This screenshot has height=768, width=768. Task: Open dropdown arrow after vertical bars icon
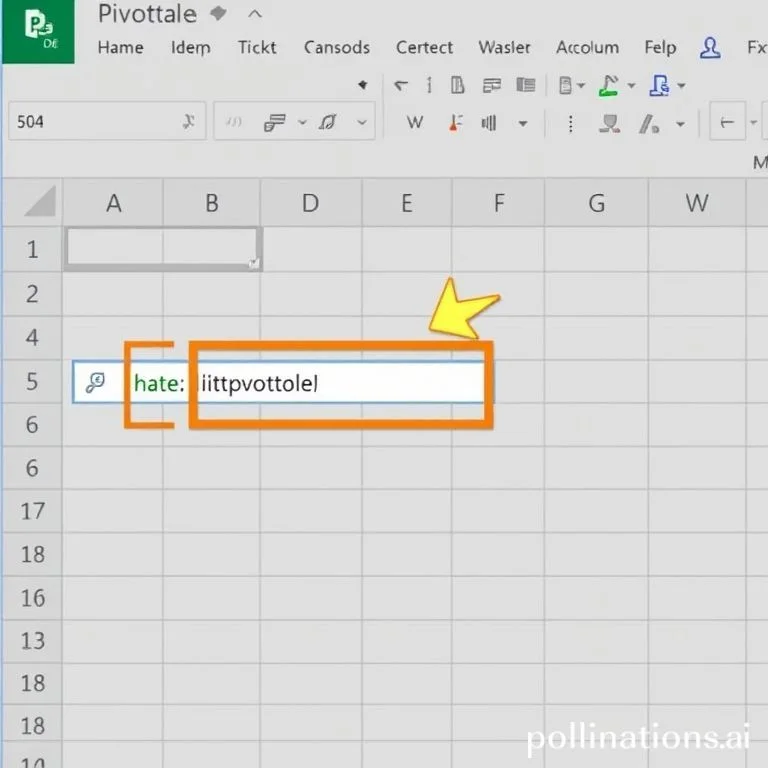(x=523, y=123)
